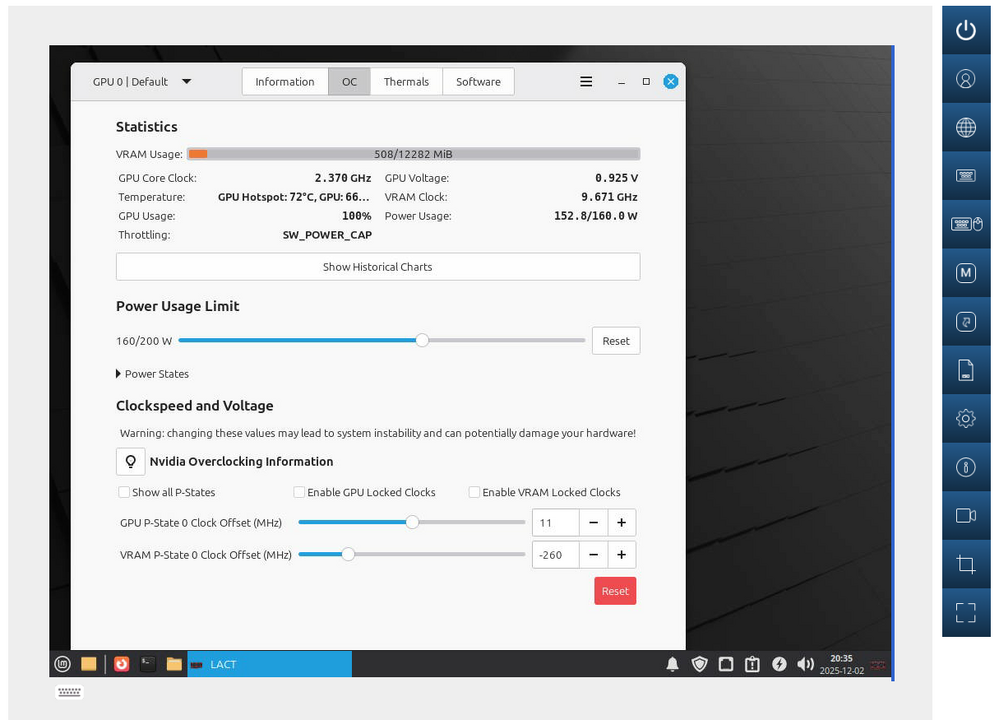Check Enable VRAM Locked Clocks
999x720 pixels.
coord(474,492)
